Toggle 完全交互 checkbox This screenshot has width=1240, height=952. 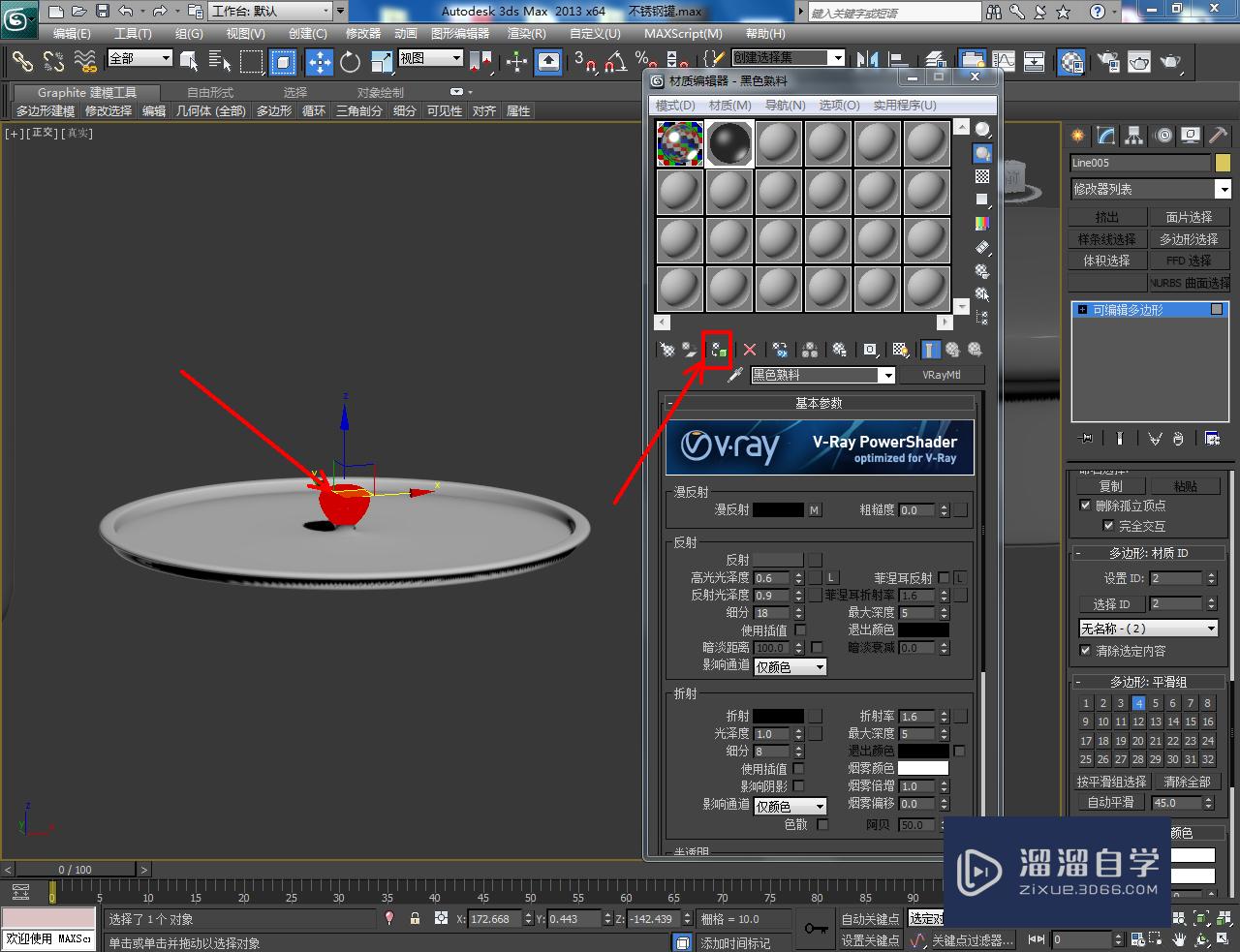(x=1108, y=526)
